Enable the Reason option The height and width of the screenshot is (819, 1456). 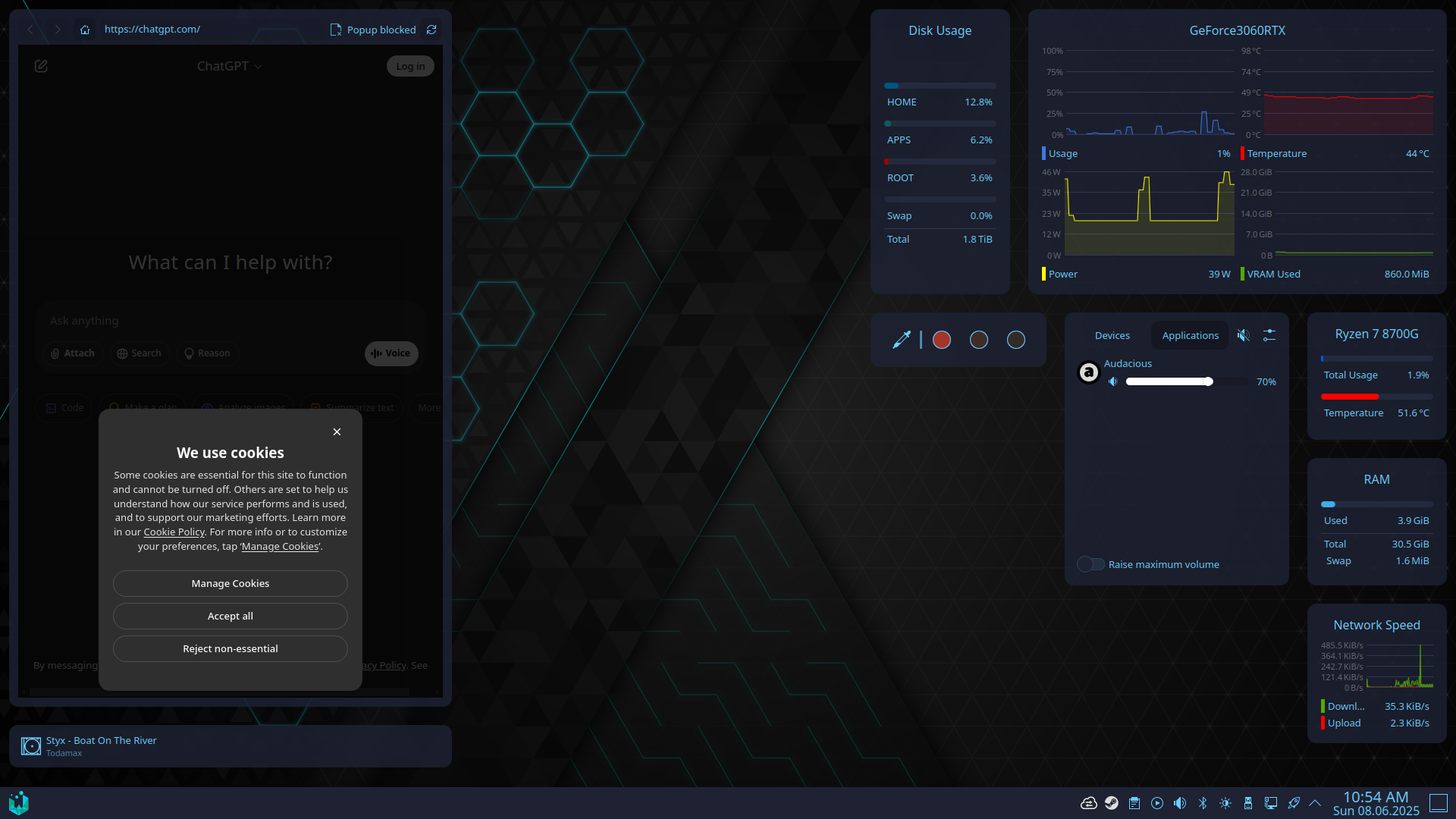[x=207, y=353]
